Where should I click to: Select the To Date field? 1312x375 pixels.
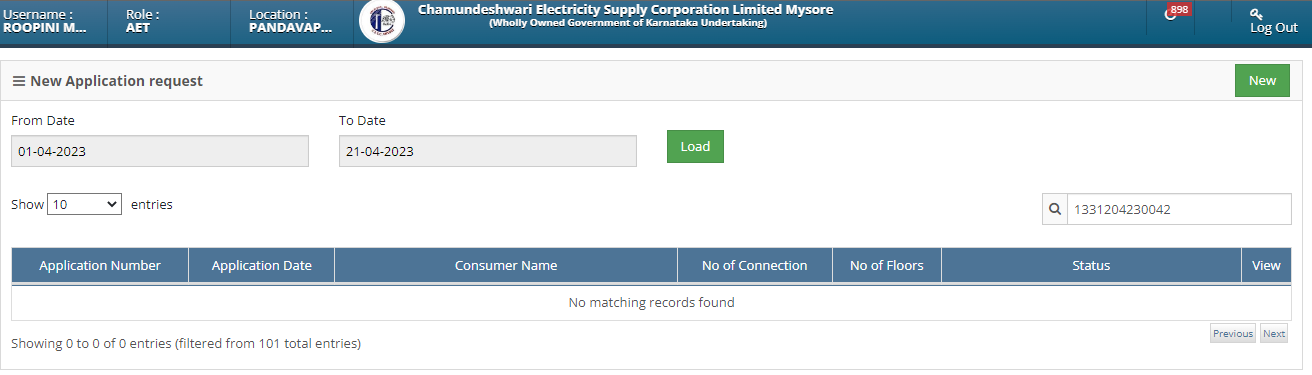[x=488, y=152]
